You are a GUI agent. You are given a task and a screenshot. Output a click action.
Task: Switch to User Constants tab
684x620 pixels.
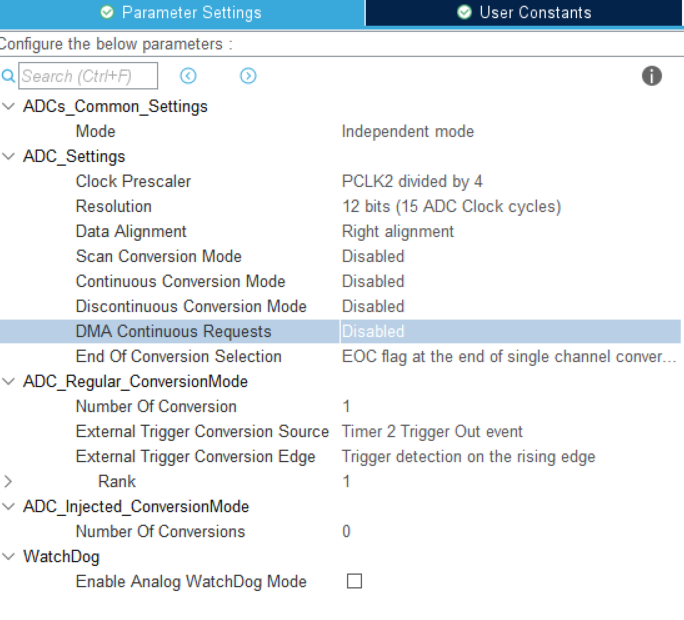523,13
